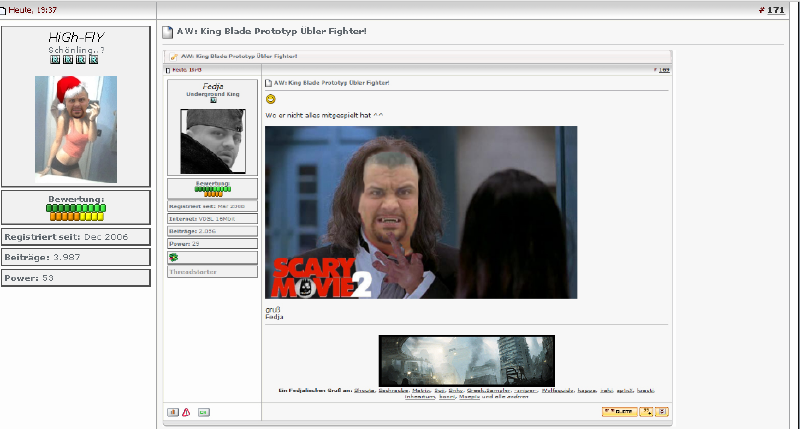This screenshot has width=800, height=429.
Task: Click HiGh-FlY's green reputation bar
Action: pos(76,208)
